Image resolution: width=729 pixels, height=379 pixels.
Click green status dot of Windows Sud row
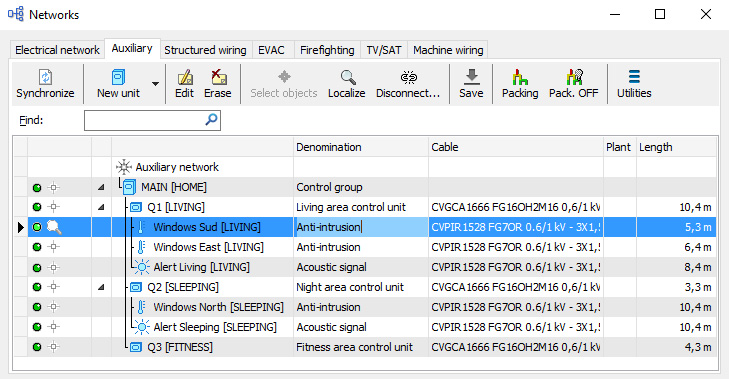coord(37,227)
